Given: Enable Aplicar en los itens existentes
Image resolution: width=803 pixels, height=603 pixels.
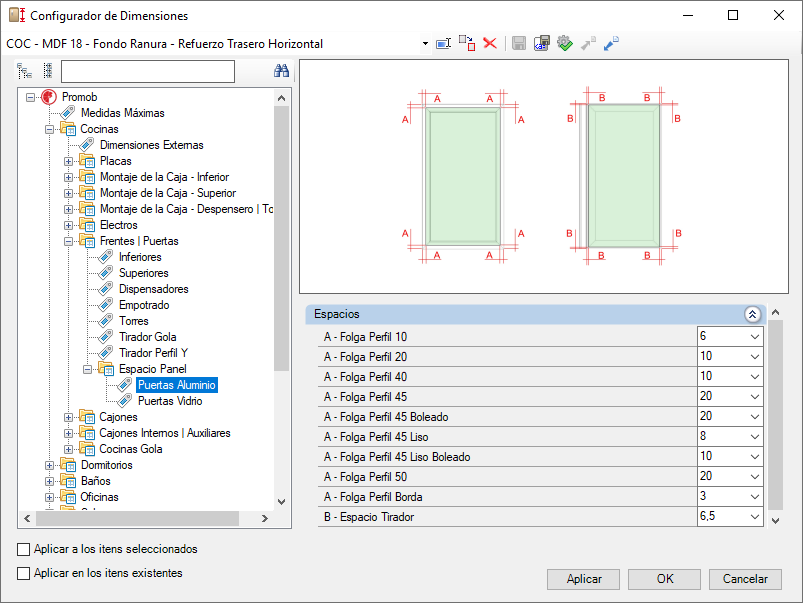Looking at the screenshot, I should pos(24,573).
